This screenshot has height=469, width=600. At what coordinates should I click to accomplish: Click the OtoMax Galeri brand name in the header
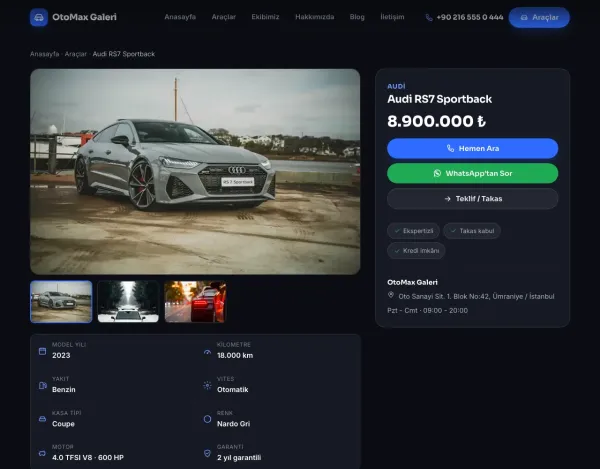click(84, 17)
